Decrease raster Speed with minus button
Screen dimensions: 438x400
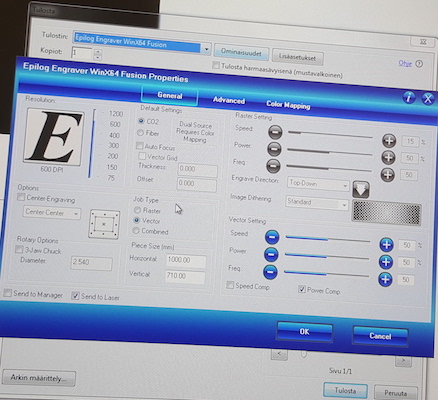tap(275, 132)
